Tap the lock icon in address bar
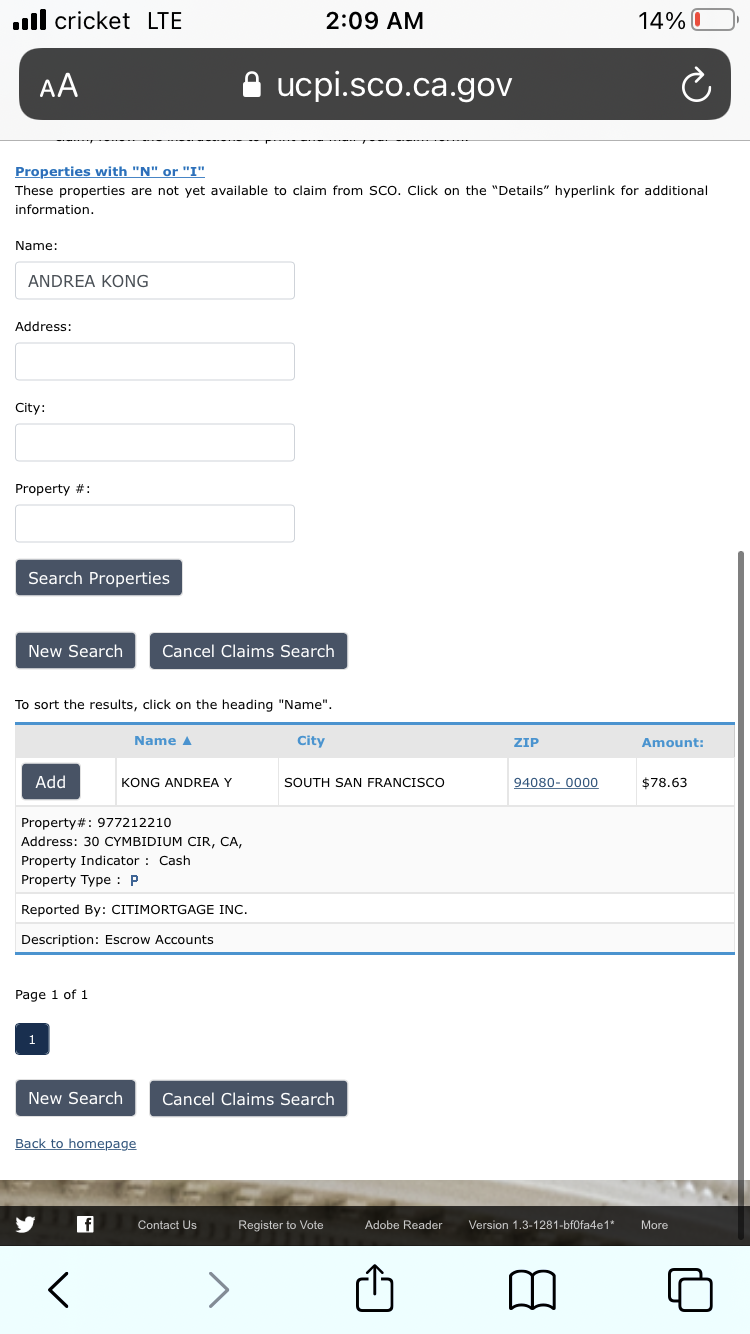750x1334 pixels. pos(254,85)
